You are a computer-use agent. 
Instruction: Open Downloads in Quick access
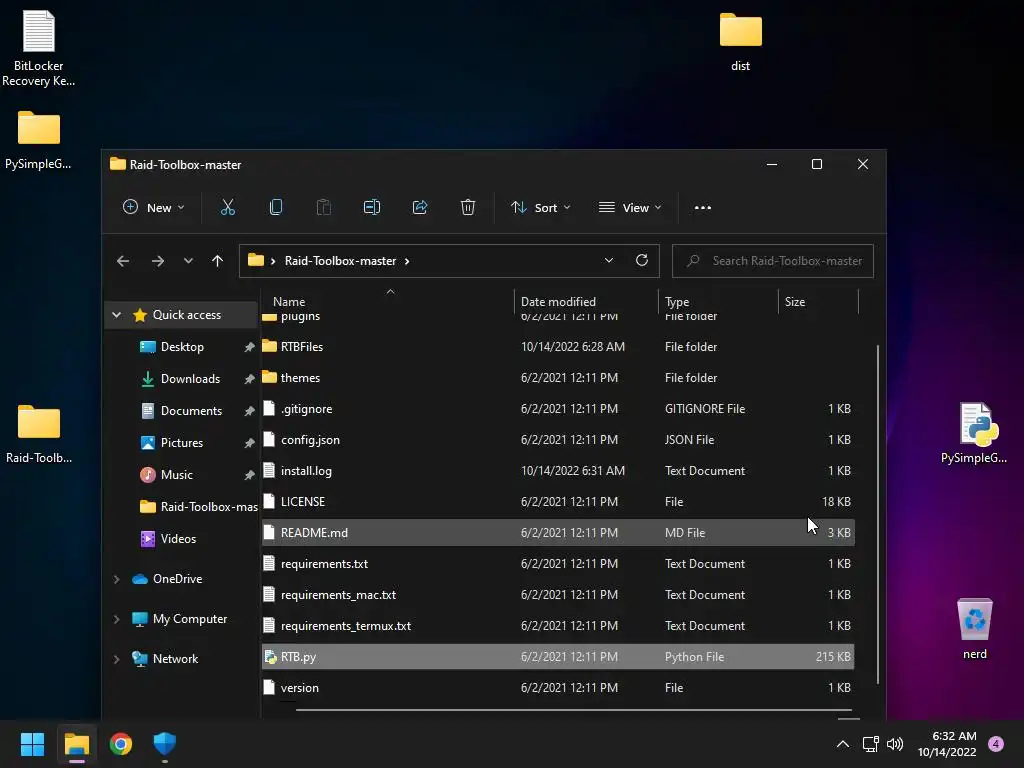[190, 379]
